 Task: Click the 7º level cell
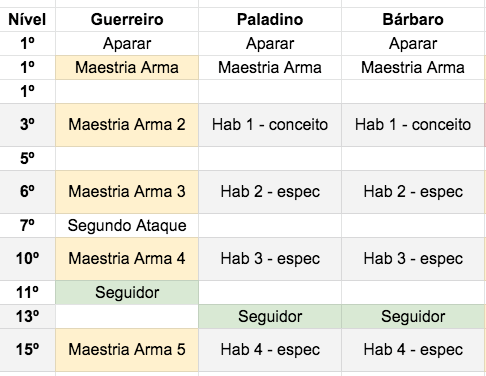click(x=27, y=226)
